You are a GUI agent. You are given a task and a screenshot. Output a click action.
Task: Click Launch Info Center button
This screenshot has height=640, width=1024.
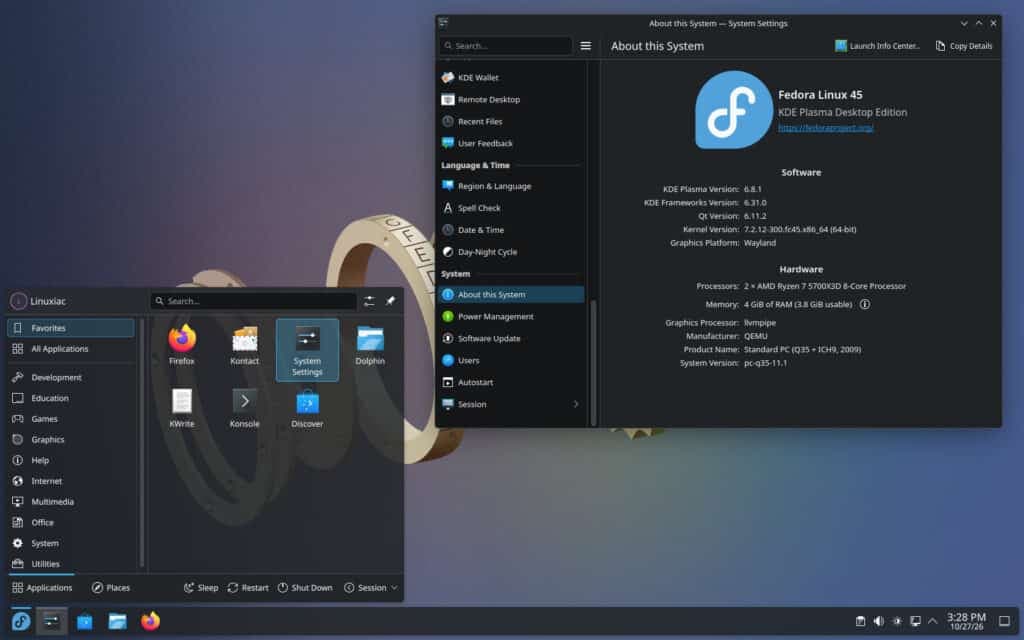[878, 46]
